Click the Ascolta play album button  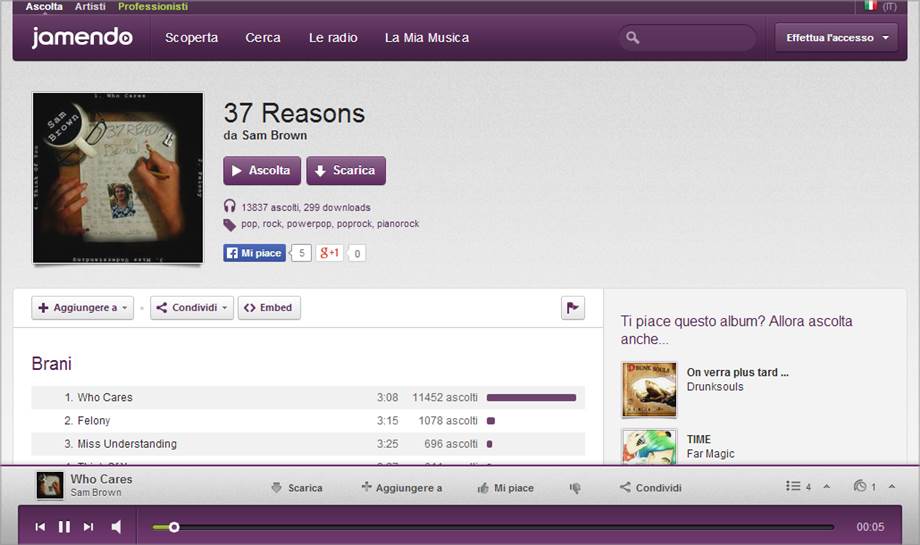tap(262, 170)
